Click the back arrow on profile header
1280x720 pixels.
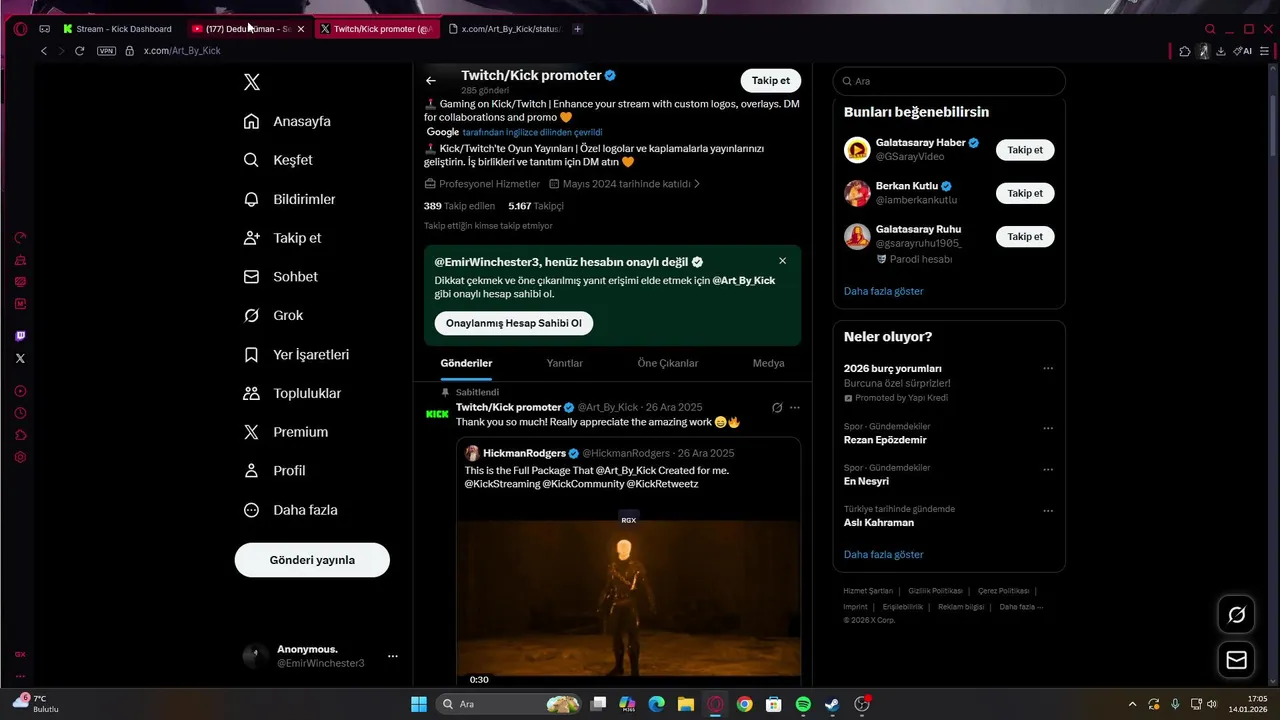click(431, 81)
